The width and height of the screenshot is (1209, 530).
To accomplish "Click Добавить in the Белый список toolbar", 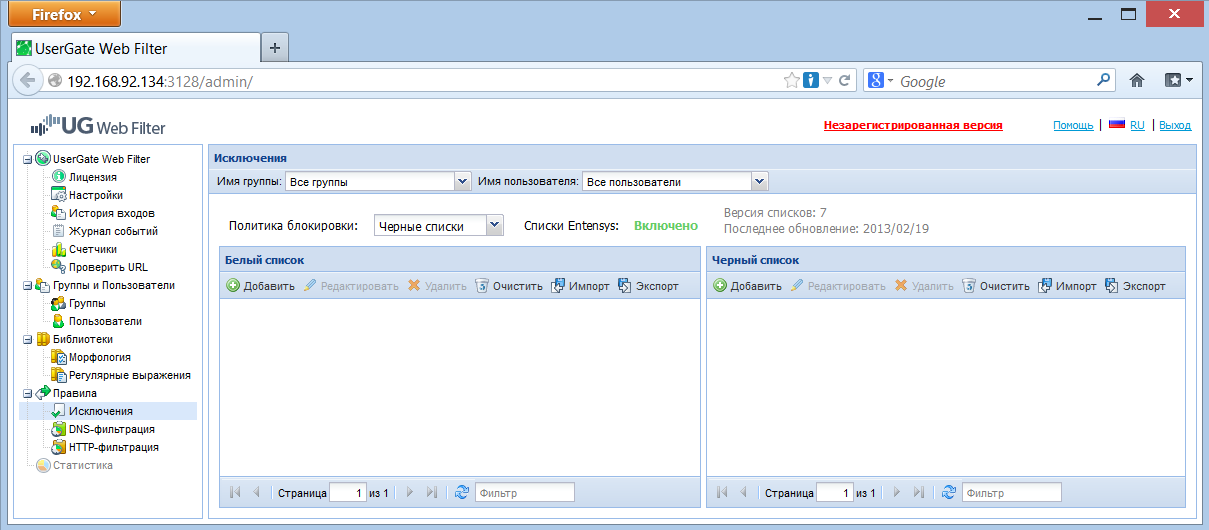I will [260, 286].
